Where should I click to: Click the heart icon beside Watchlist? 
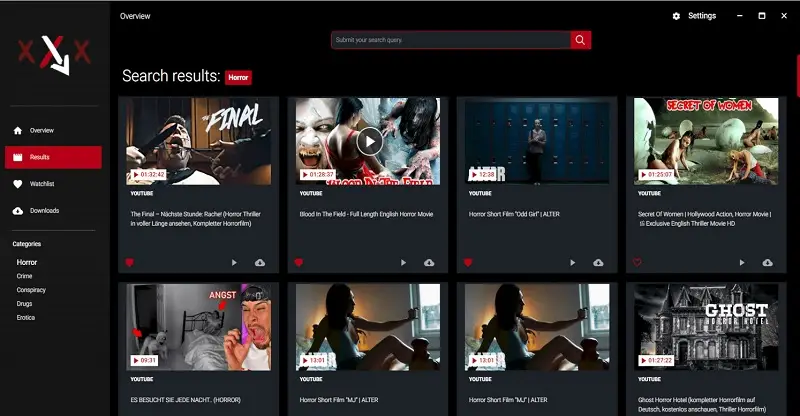tap(18, 184)
